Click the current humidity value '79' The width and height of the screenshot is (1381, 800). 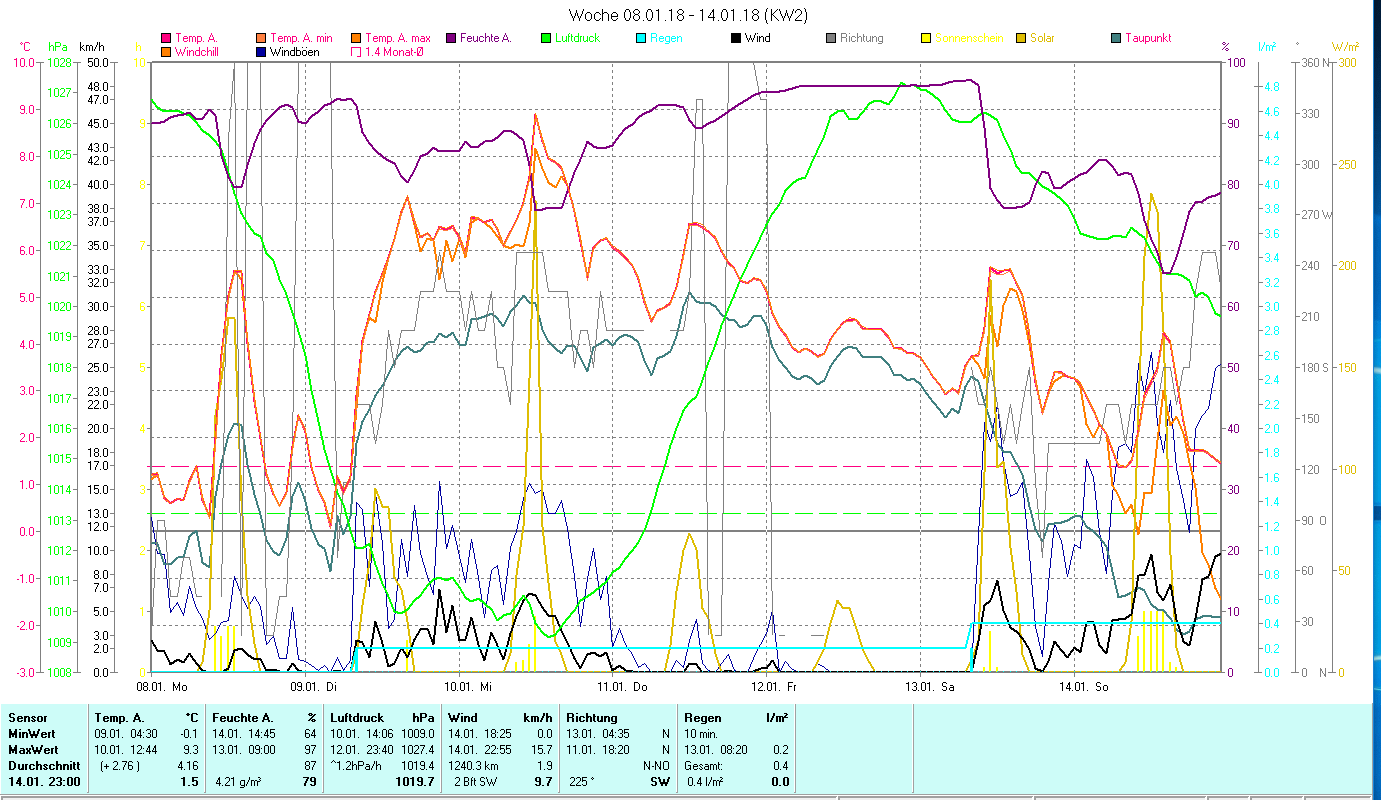[x=309, y=782]
